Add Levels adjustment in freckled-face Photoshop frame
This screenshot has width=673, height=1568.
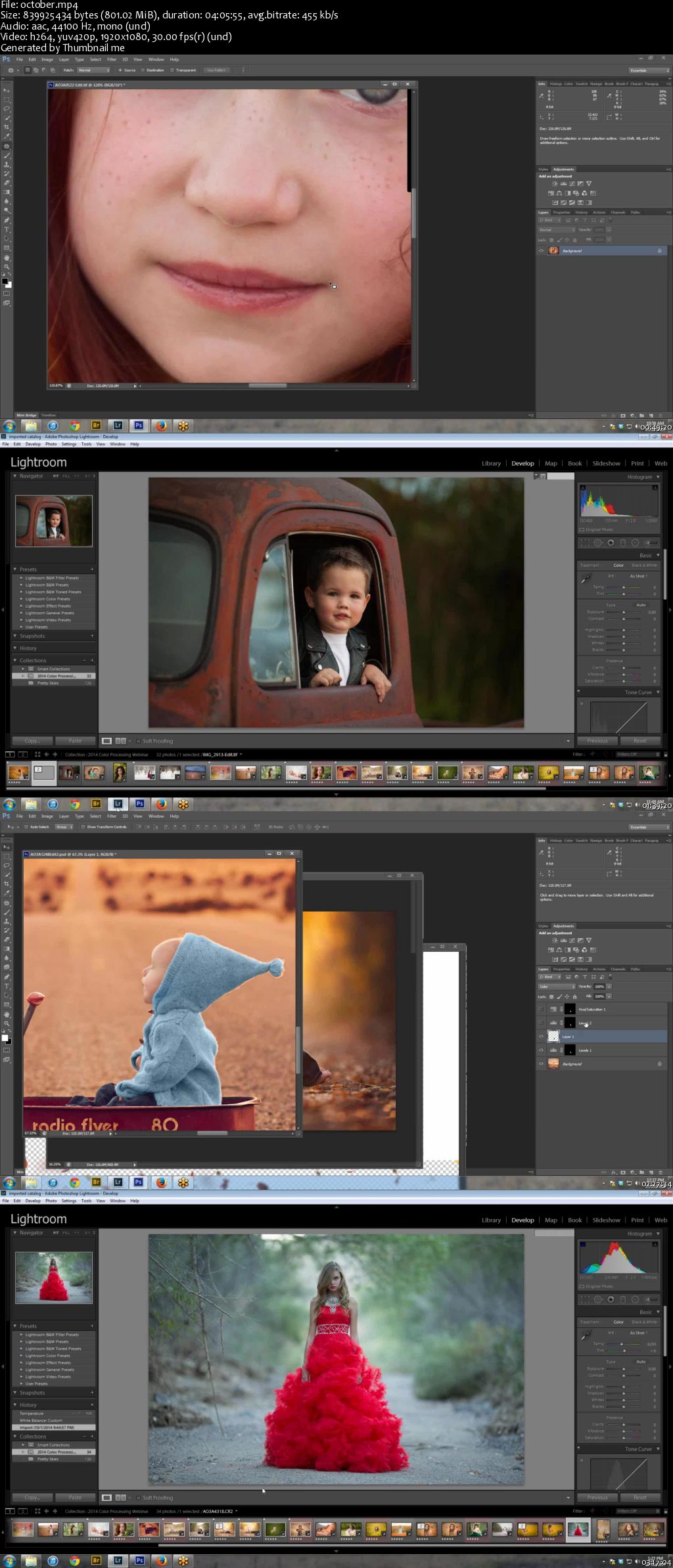pyautogui.click(x=563, y=184)
